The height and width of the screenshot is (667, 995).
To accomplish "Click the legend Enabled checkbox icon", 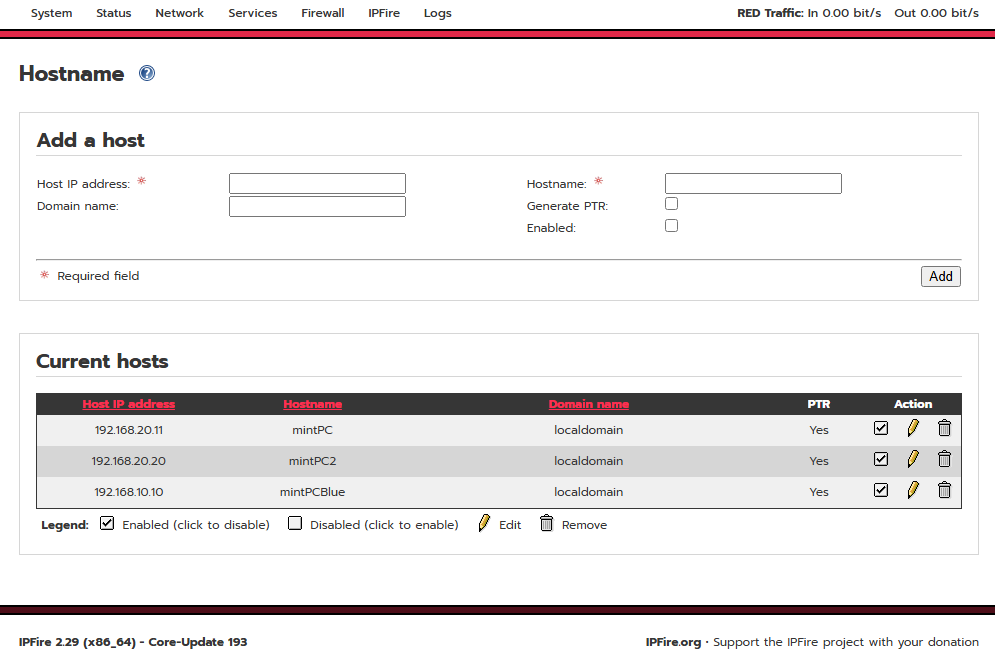I will click(x=107, y=523).
